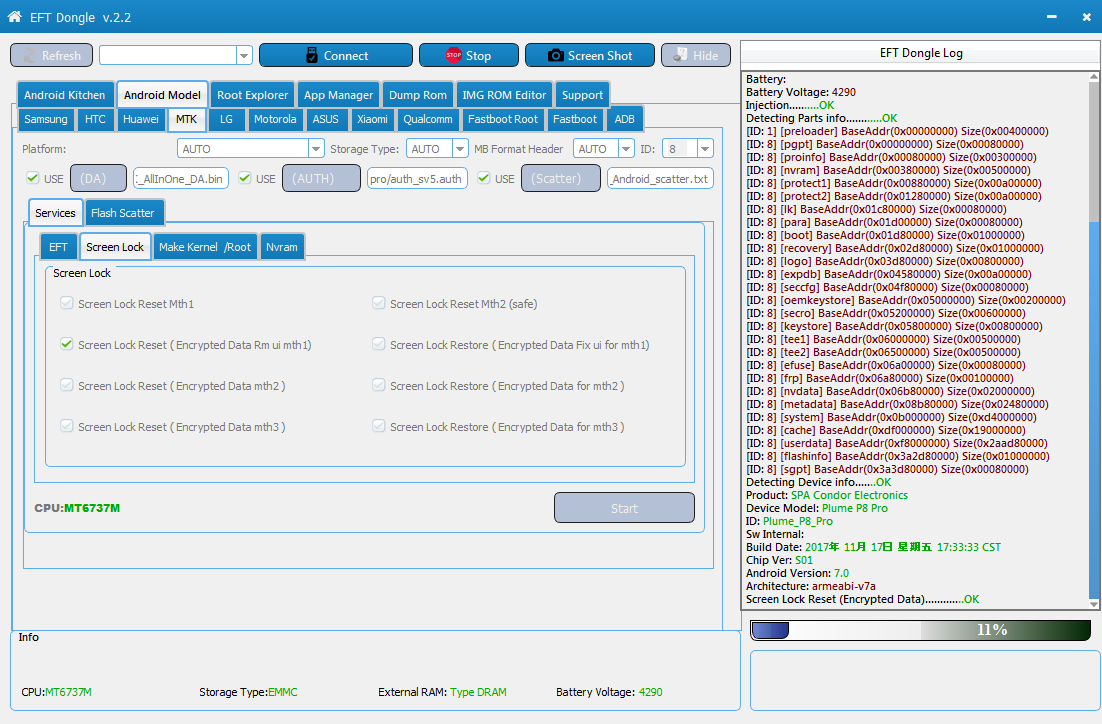The image size is (1102, 724).
Task: Click the Refresh button
Action: [51, 56]
